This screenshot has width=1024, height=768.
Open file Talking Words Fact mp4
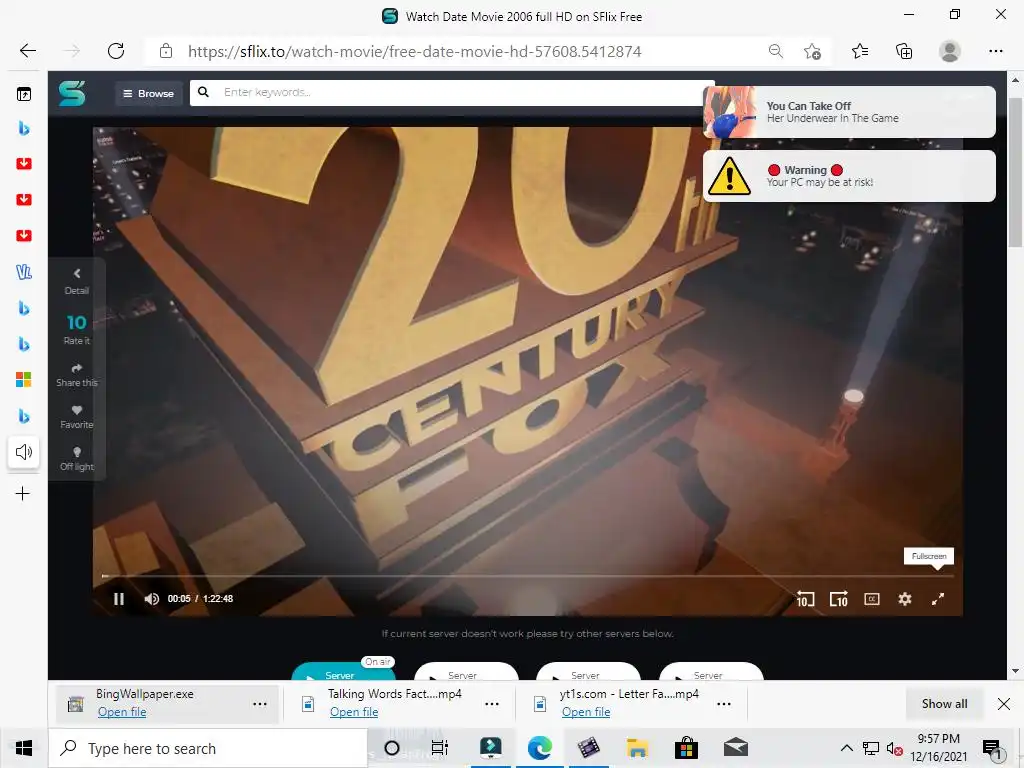[354, 712]
